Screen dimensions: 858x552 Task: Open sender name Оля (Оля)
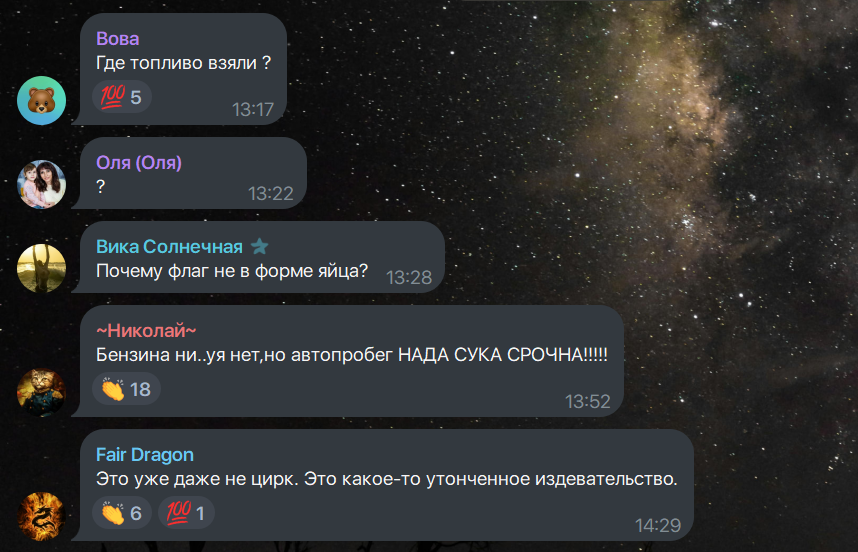139,162
